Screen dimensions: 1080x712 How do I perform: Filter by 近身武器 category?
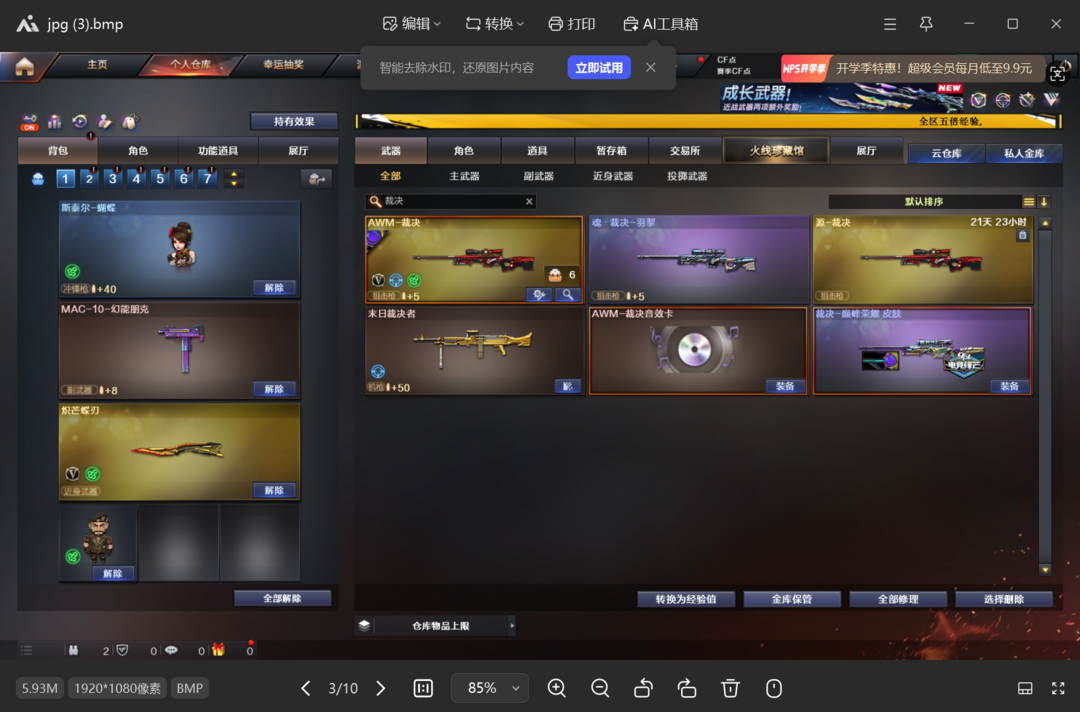click(612, 176)
